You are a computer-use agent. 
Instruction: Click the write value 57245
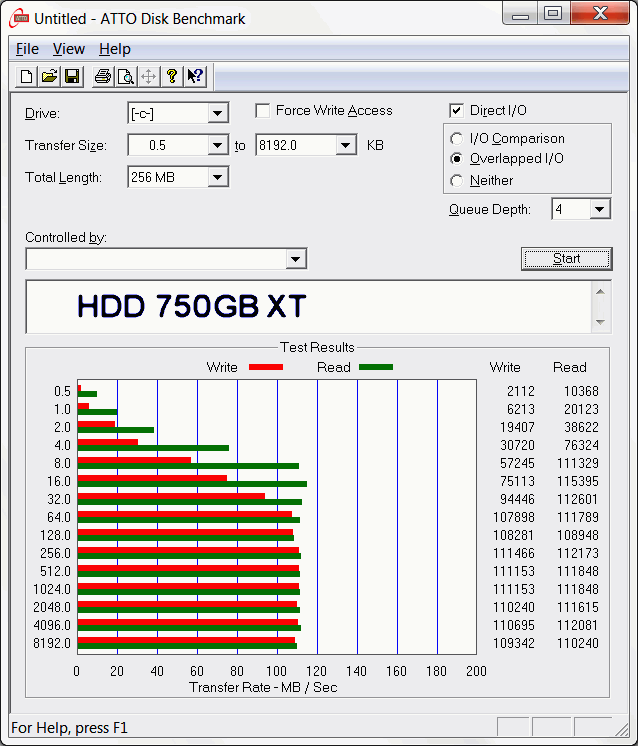[517, 463]
